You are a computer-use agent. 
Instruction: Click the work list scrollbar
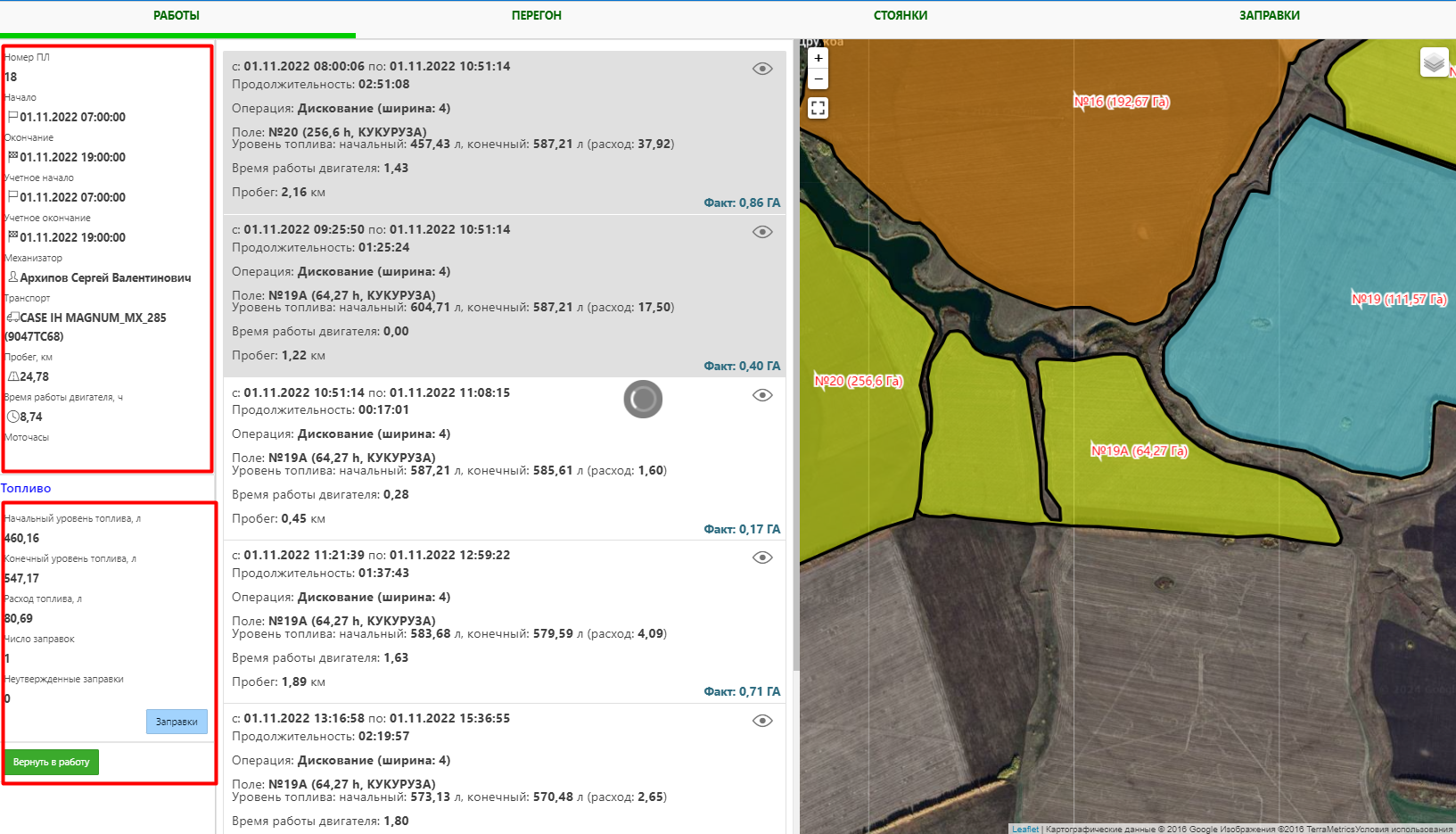[x=795, y=357]
